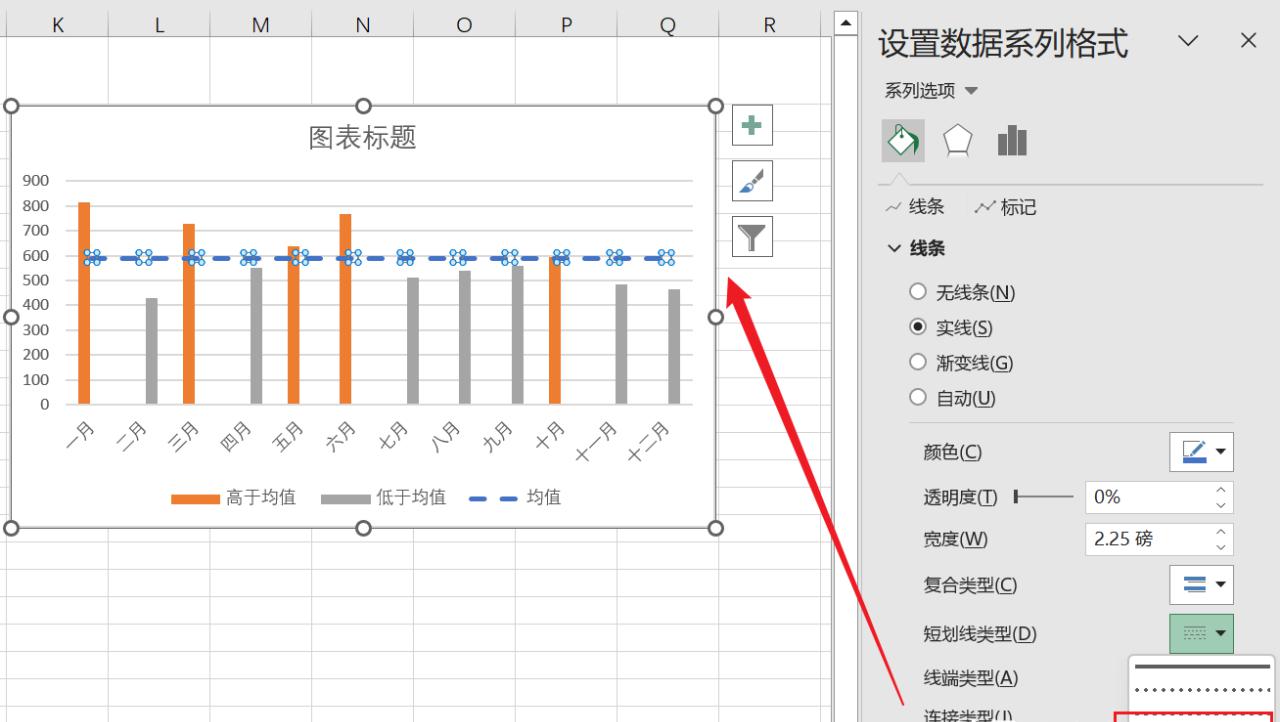Click the 六月 orange bar

pos(345,309)
